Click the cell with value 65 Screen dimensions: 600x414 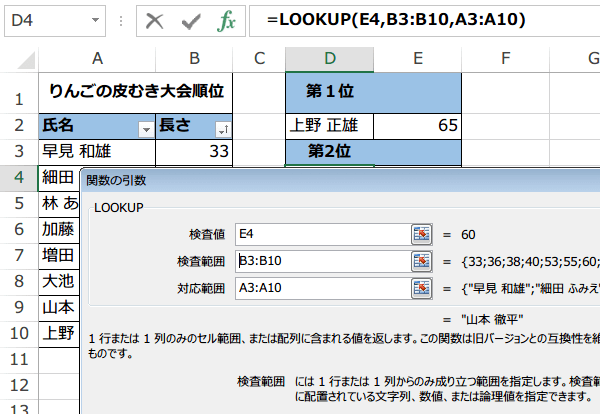(417, 126)
